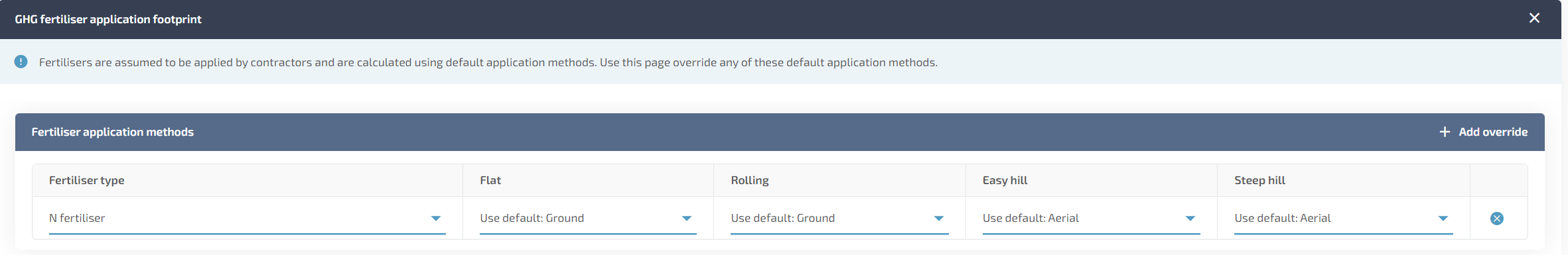1568x255 pixels.
Task: Open the Fertiliser type dropdown arrow
Action: pos(436,219)
